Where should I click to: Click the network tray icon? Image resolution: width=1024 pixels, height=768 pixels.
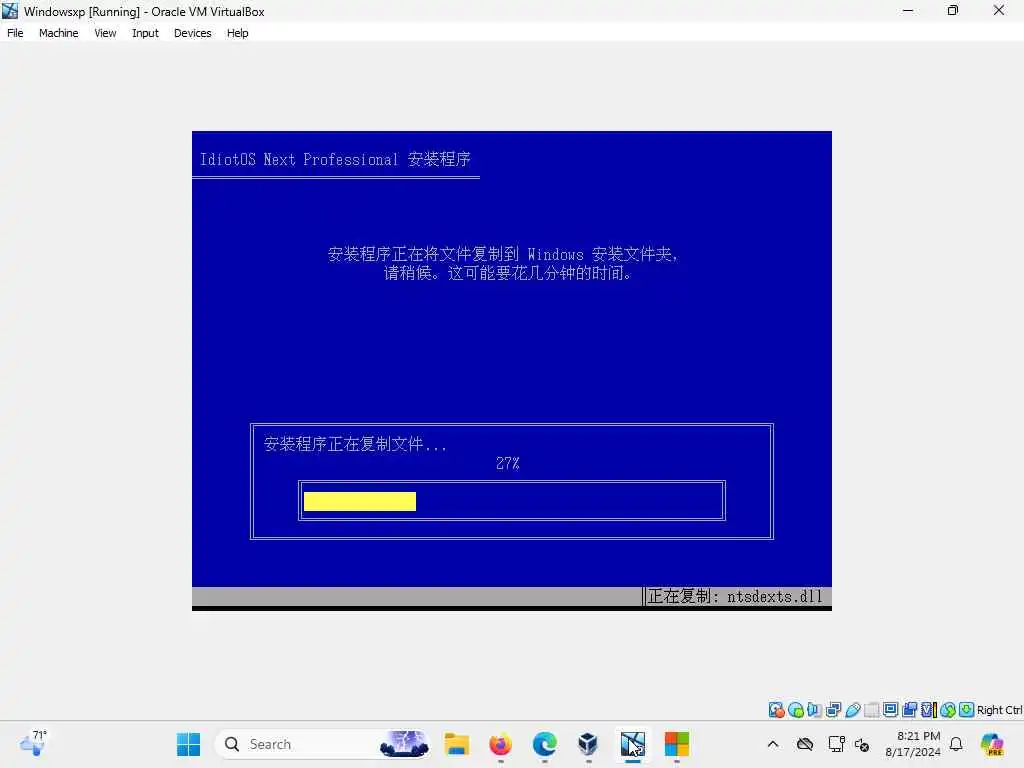point(836,744)
